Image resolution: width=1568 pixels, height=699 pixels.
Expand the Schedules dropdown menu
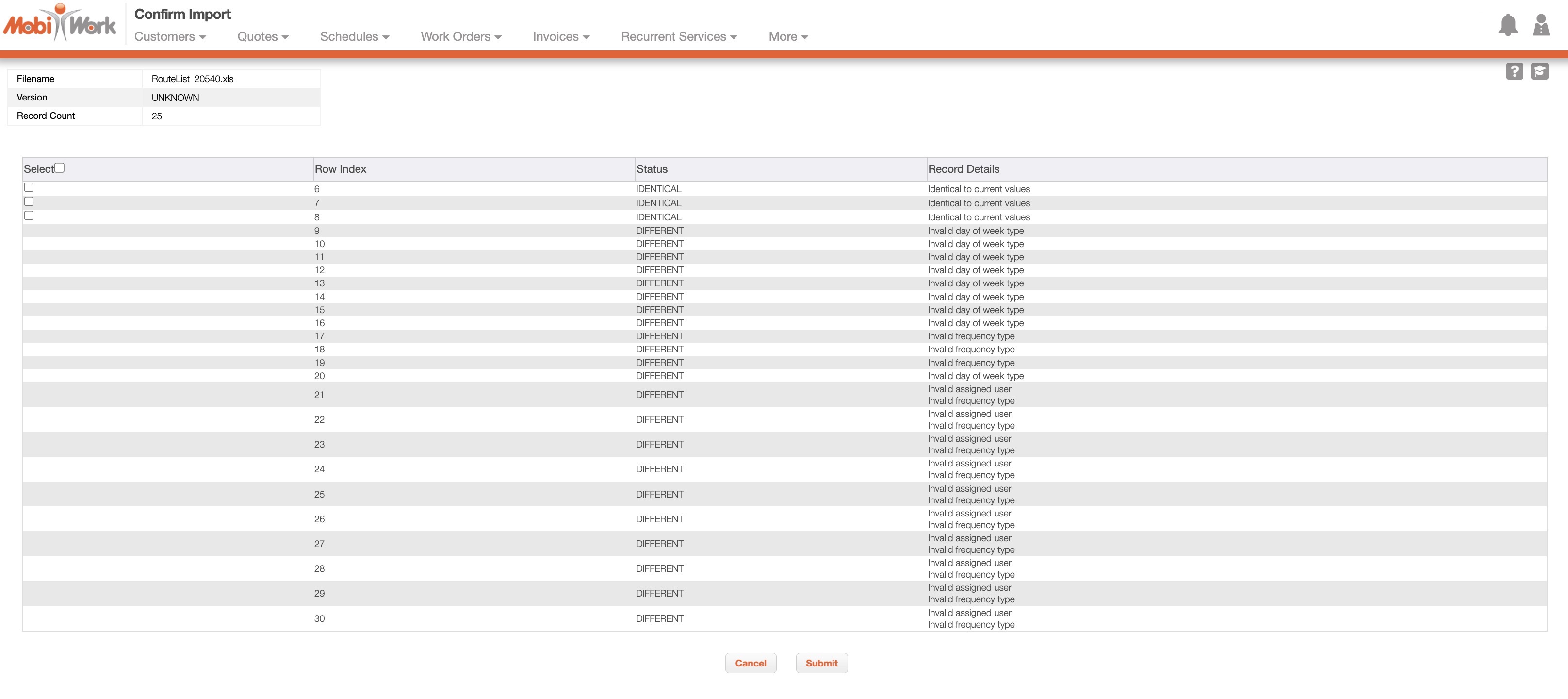pyautogui.click(x=354, y=36)
